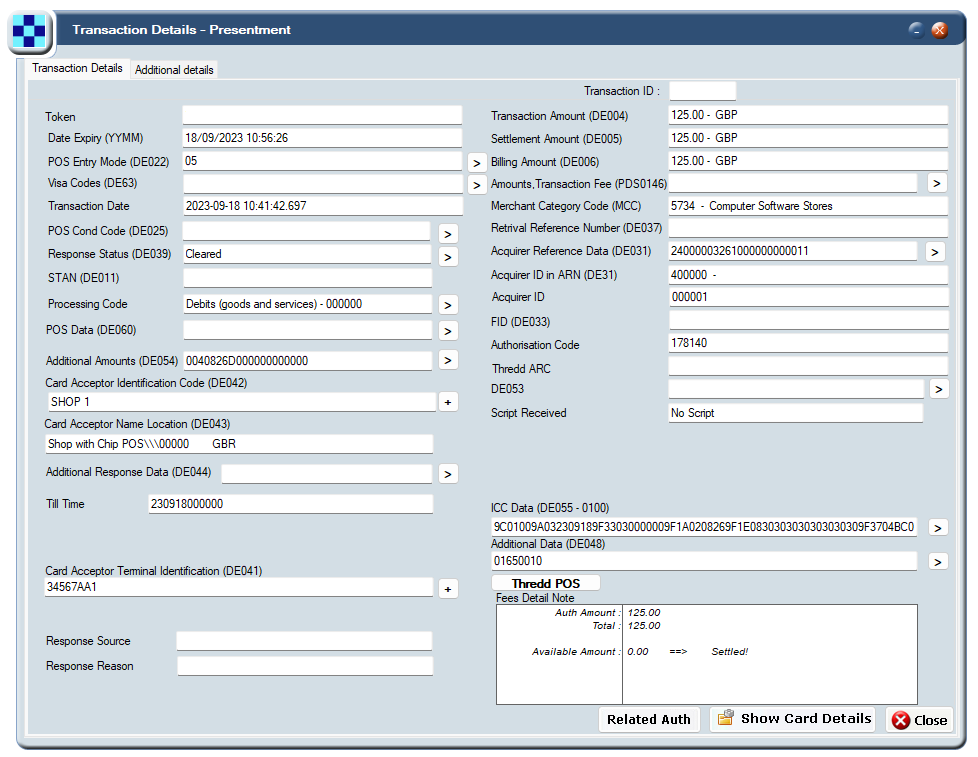
Task: Click the red X icon on Close button
Action: click(901, 720)
